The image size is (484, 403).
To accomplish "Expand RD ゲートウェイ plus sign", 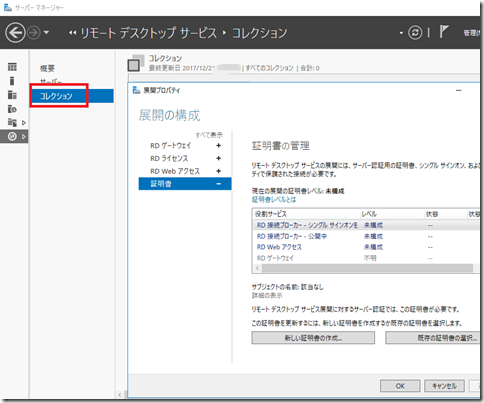I will [x=219, y=145].
